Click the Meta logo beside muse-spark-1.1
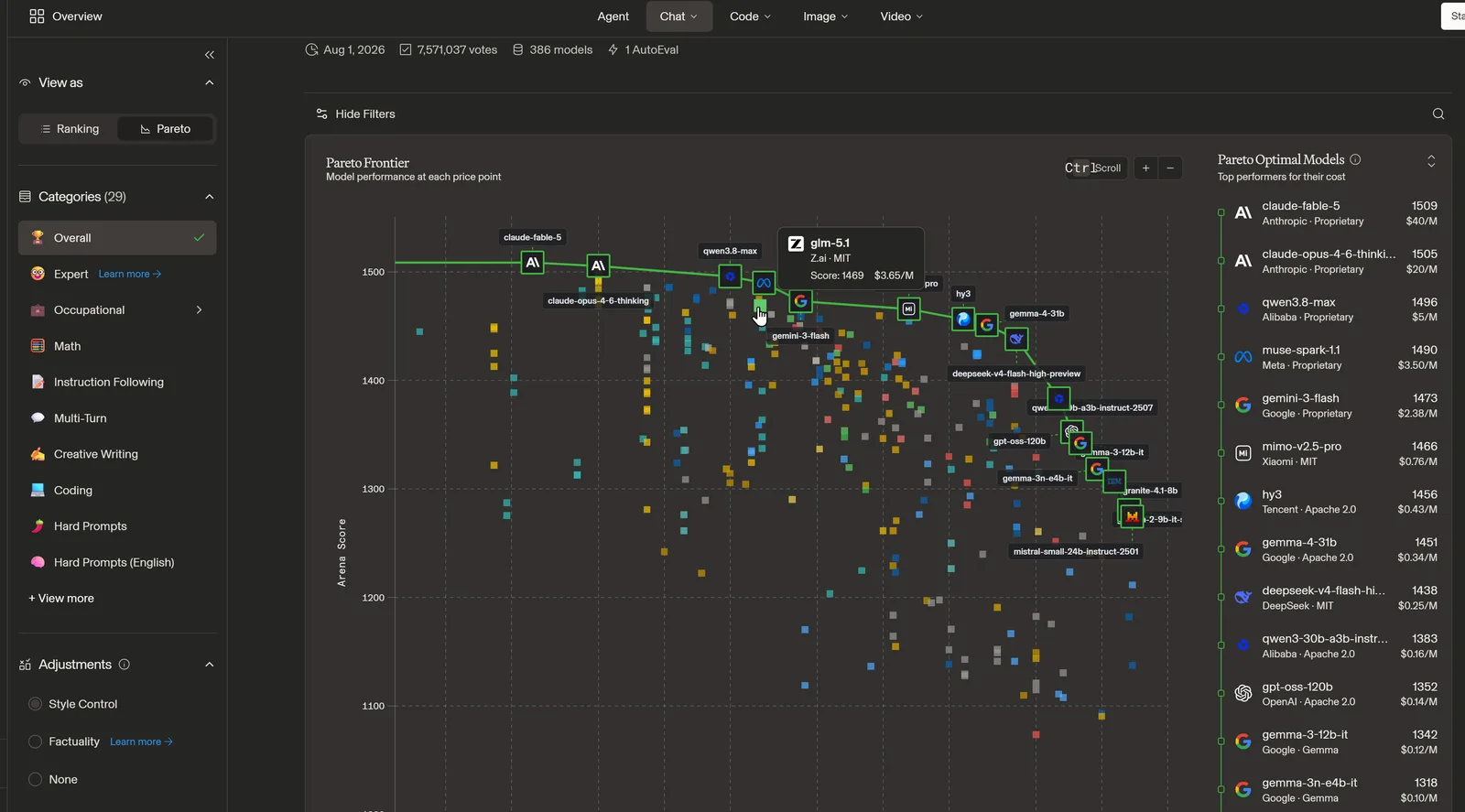The height and width of the screenshot is (812, 1465). pos(1243,357)
